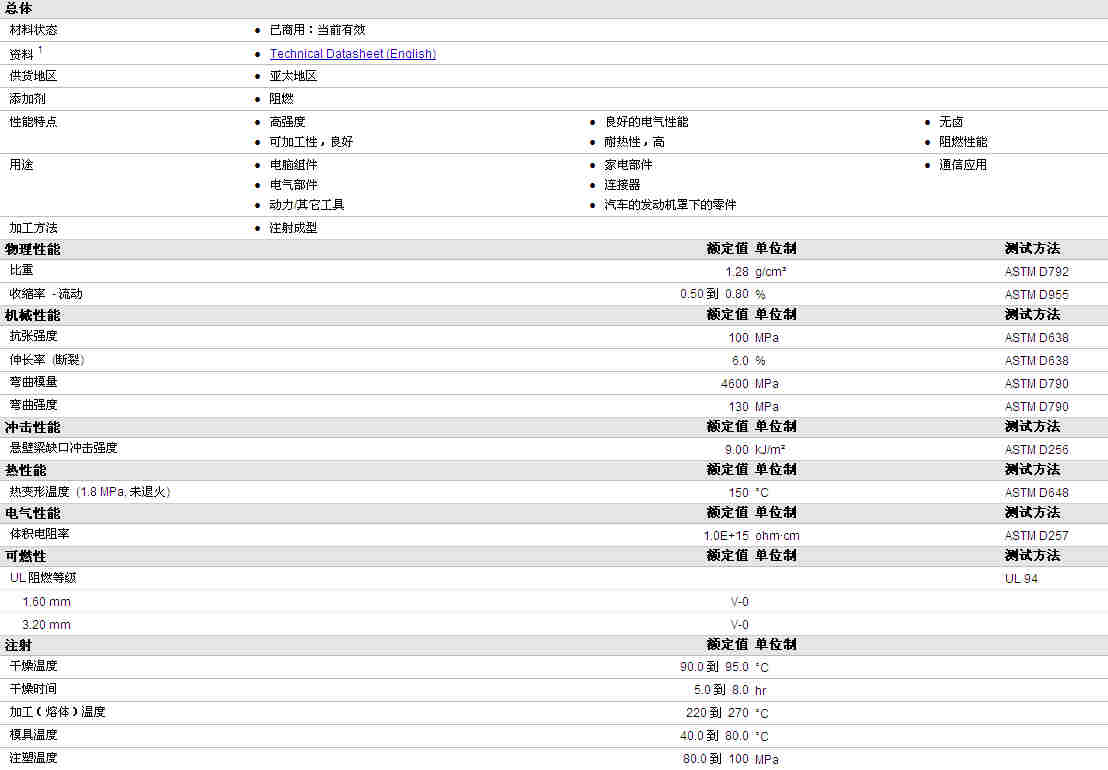
Task: Select the 材料状态 row label
Action: 33,30
